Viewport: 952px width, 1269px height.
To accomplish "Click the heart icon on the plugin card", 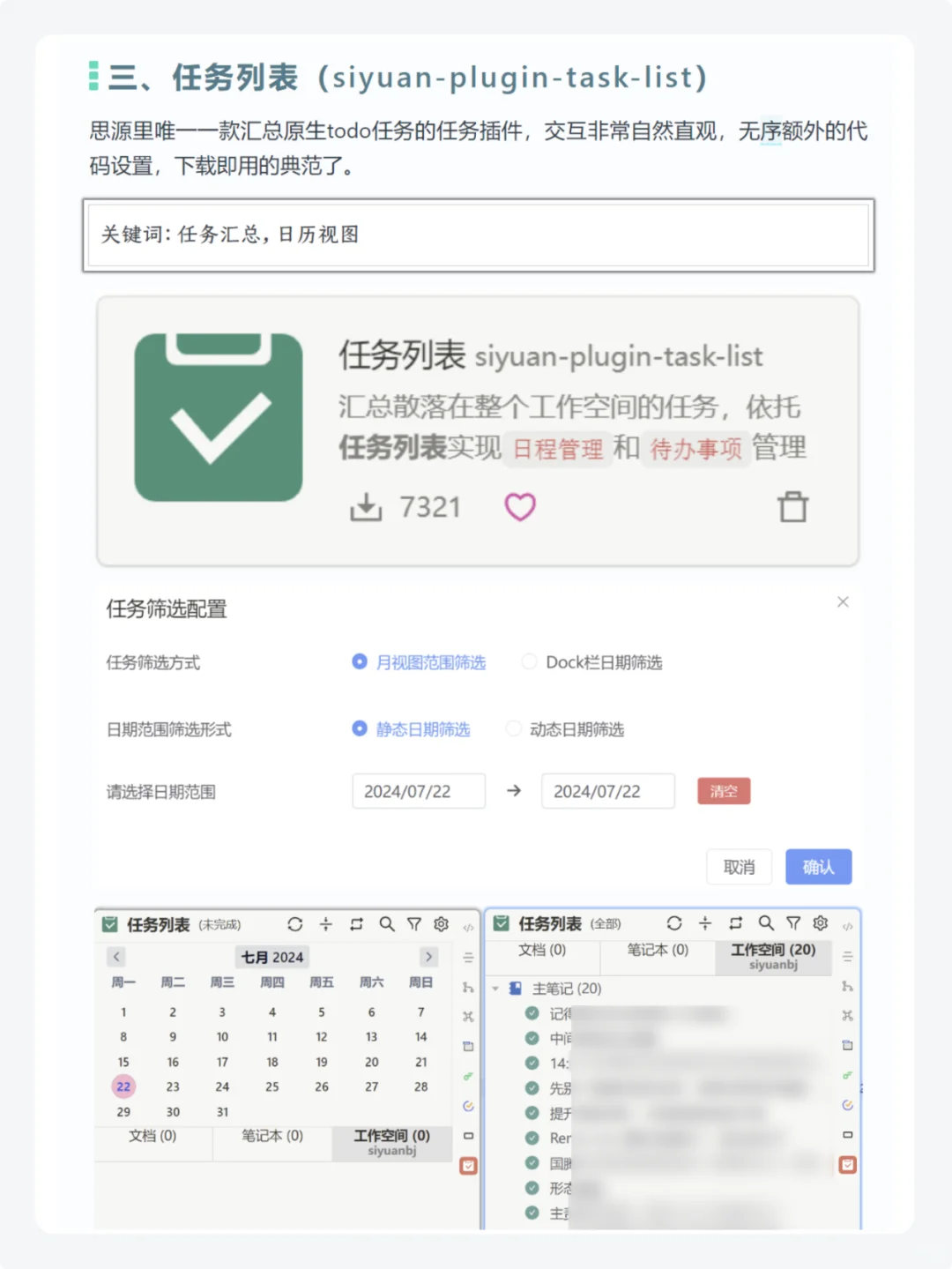I will click(520, 507).
